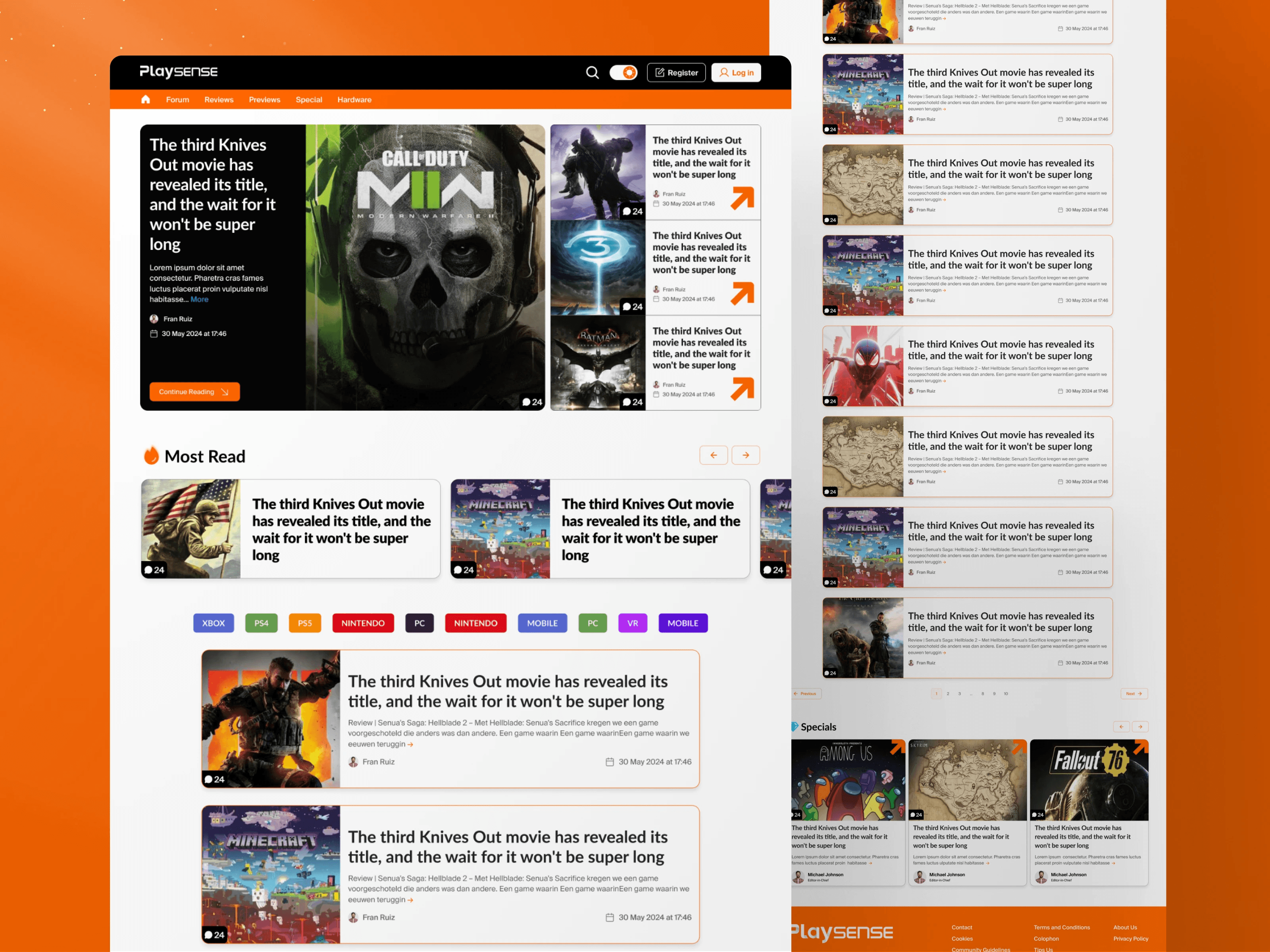Go to the home icon in nav bar
Image resolution: width=1270 pixels, height=952 pixels.
click(146, 99)
